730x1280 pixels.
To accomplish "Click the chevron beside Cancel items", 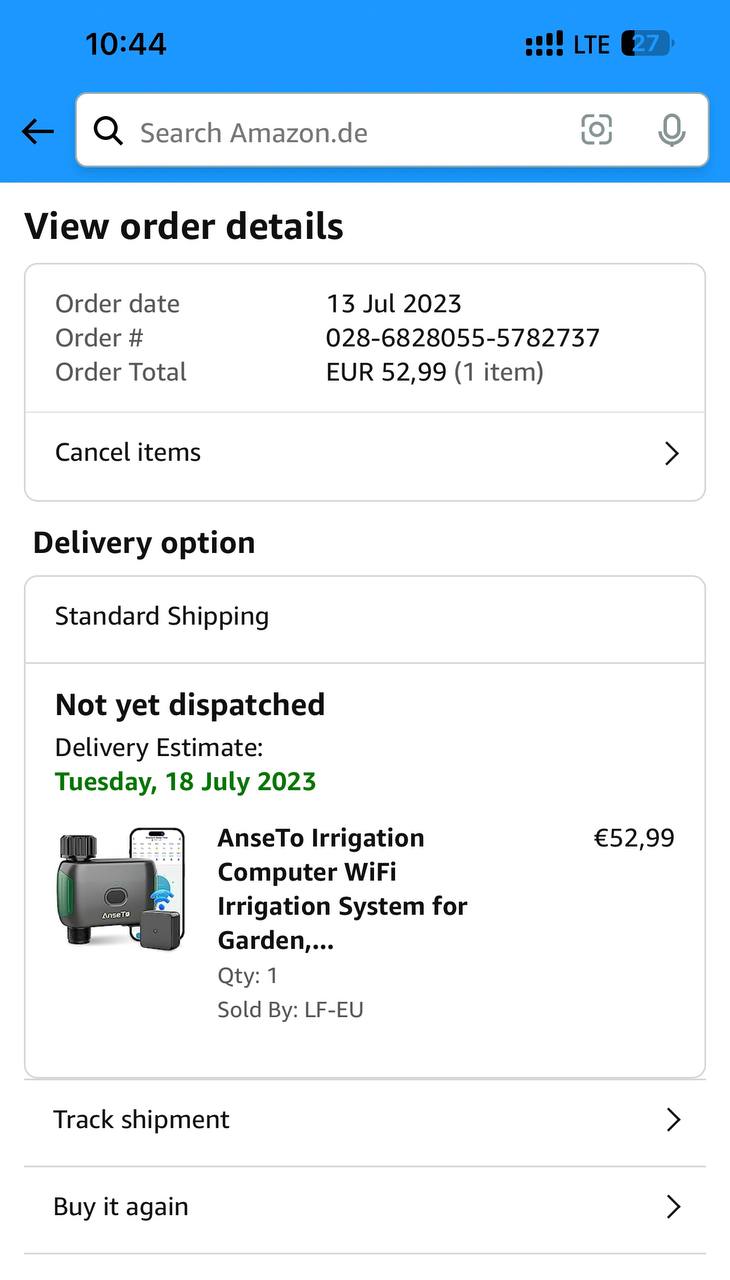I will [x=671, y=454].
